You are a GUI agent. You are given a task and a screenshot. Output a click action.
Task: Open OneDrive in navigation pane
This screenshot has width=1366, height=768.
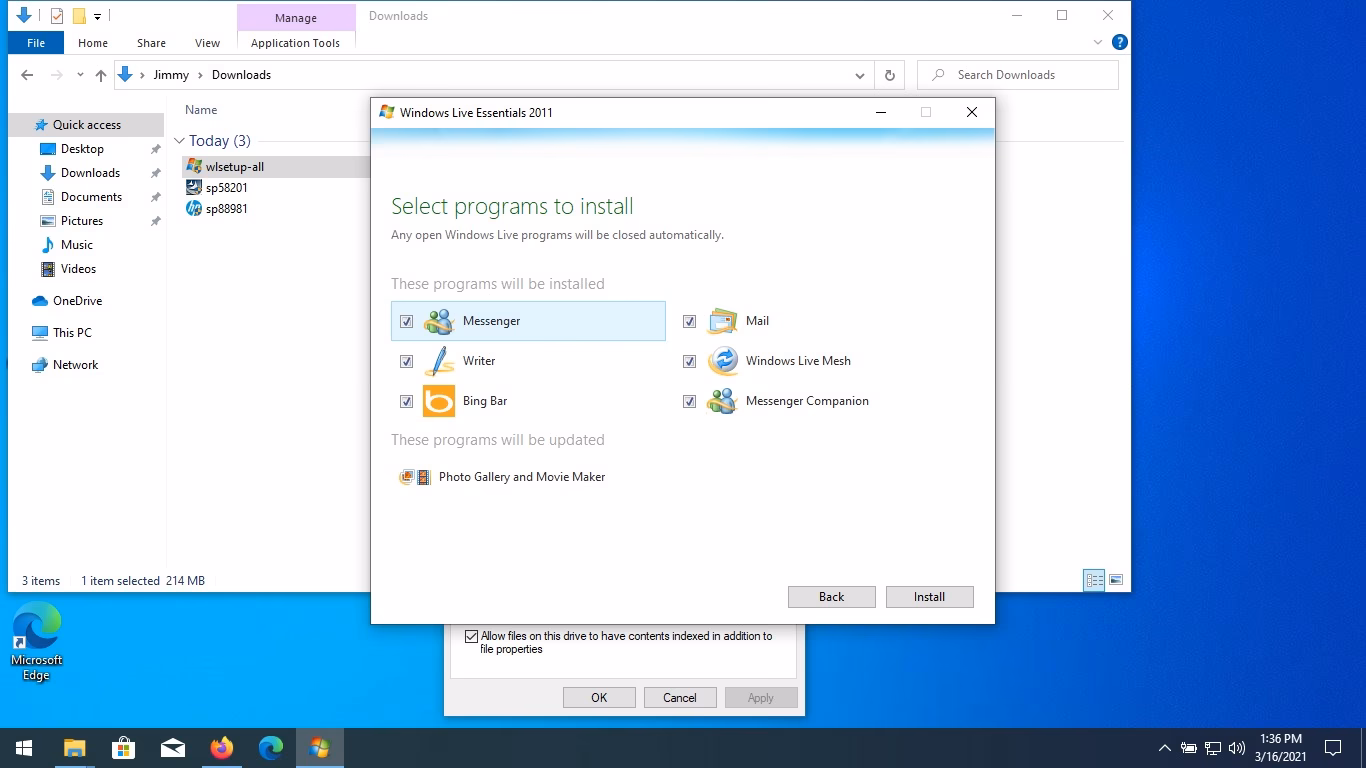[77, 301]
